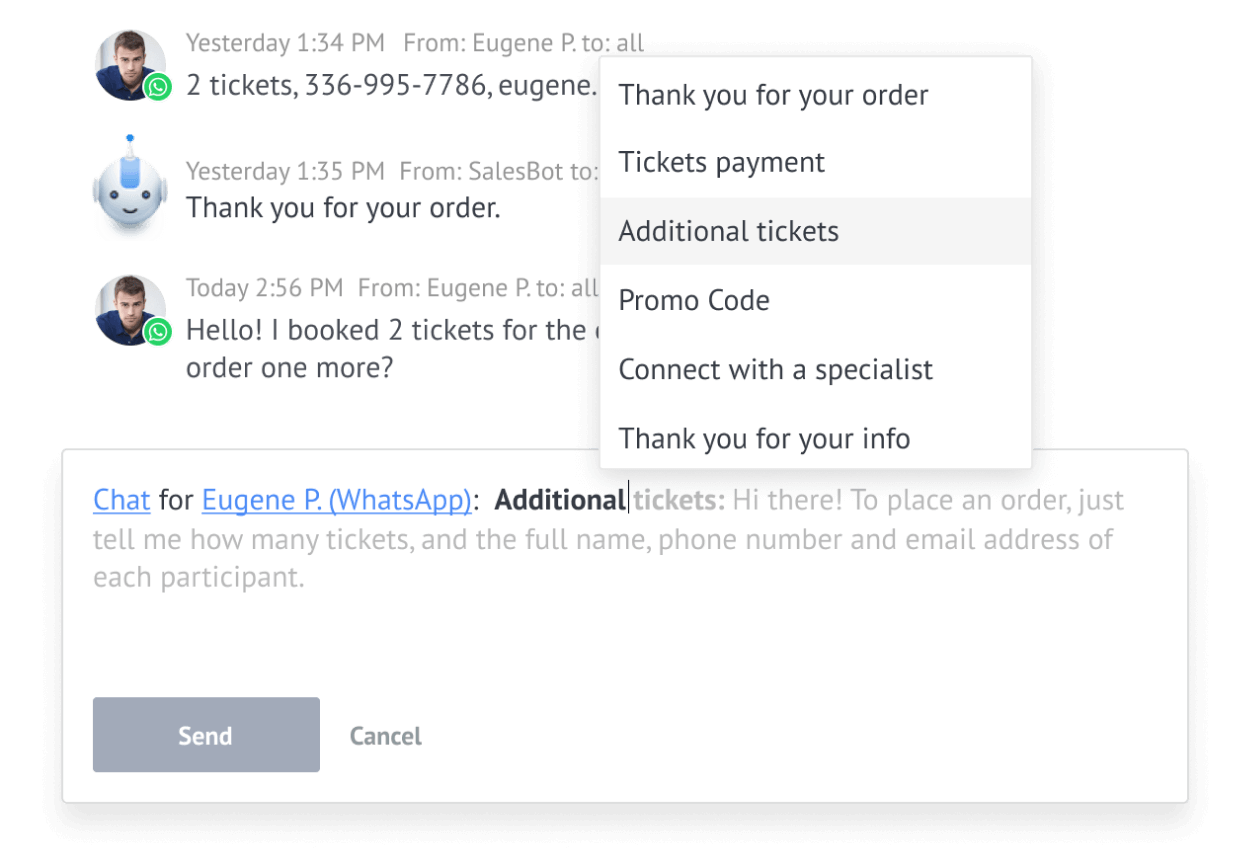Image resolution: width=1241 pixels, height=868 pixels.
Task: Click Eugene P.'s avatar on today's message
Action: click(x=130, y=310)
